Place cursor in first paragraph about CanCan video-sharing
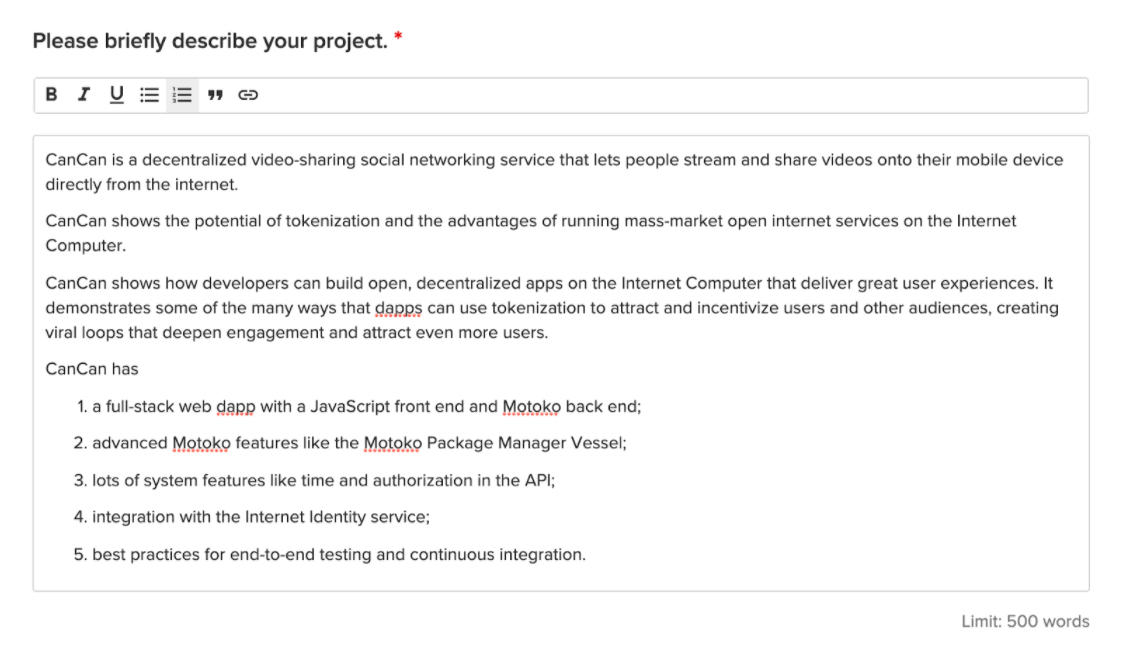The height and width of the screenshot is (668, 1136). [x=554, y=172]
